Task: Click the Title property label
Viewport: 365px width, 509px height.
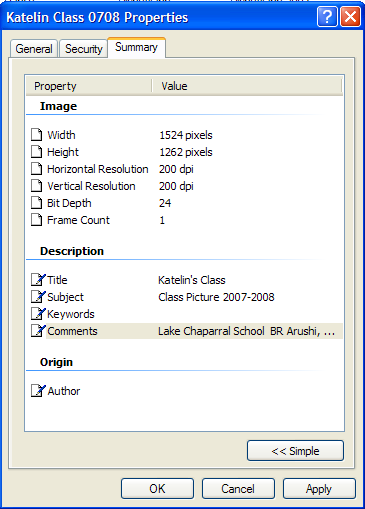Action: pyautogui.click(x=57, y=280)
